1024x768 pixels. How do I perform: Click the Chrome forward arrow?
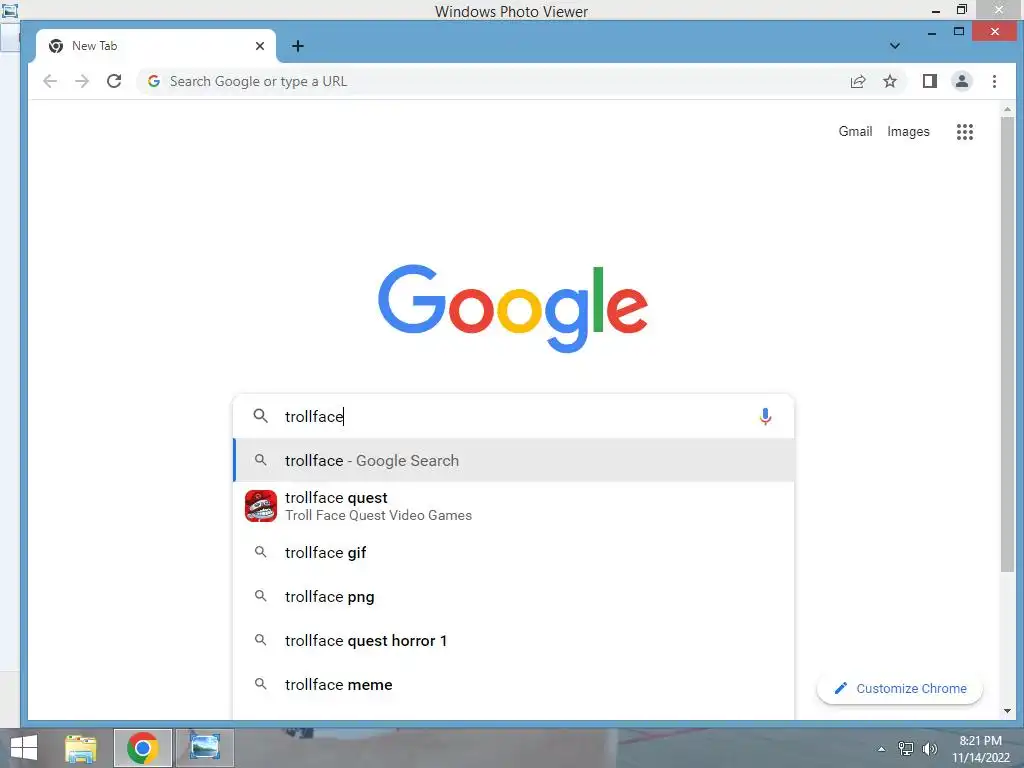82,81
